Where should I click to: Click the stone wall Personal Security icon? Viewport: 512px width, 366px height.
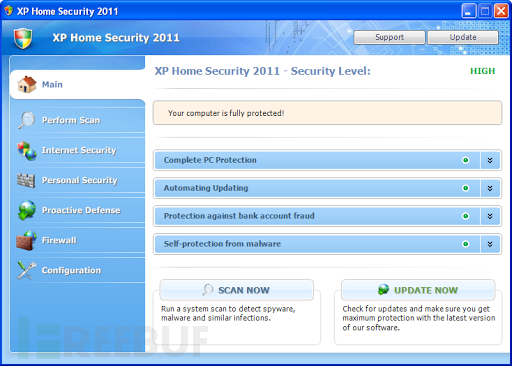26,180
